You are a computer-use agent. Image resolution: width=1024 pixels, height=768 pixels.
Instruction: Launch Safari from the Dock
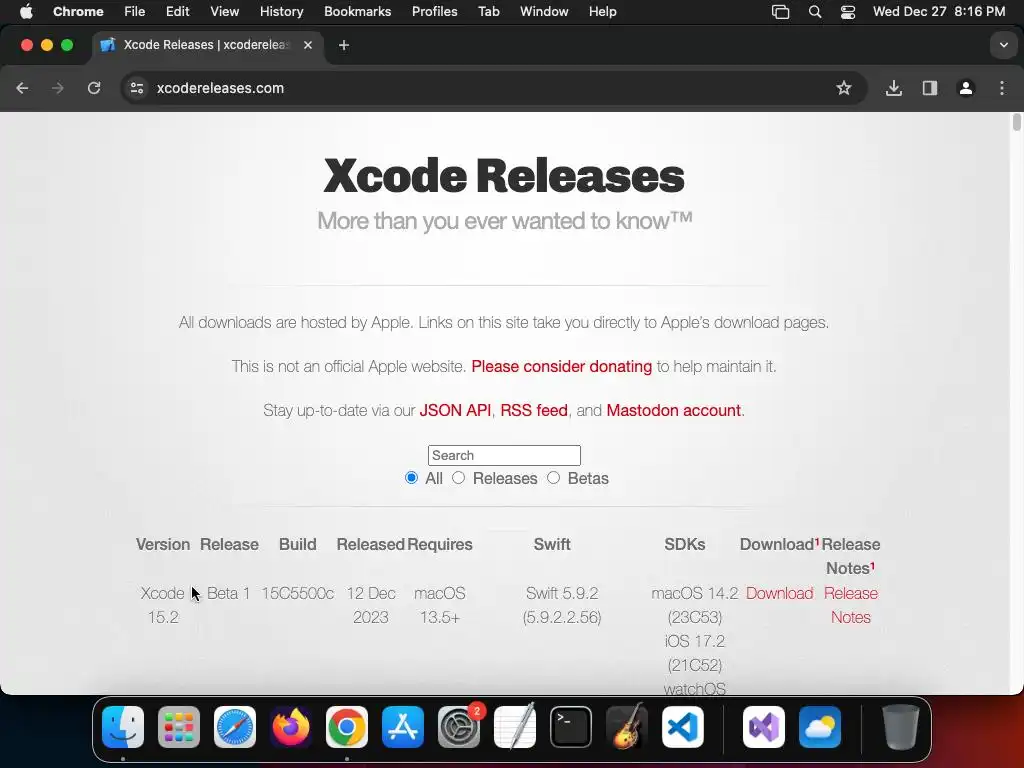(235, 727)
